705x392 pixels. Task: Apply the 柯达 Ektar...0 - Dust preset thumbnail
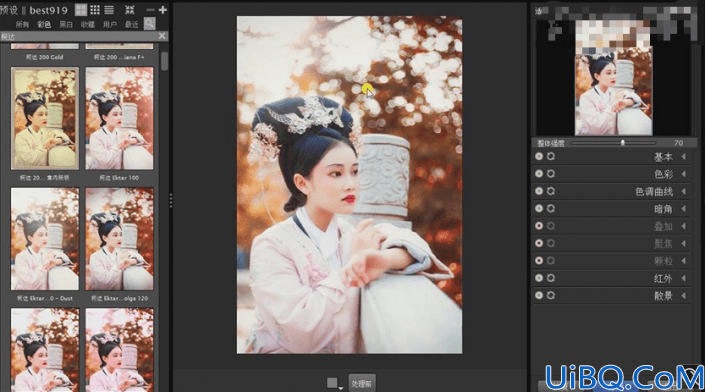(45, 239)
